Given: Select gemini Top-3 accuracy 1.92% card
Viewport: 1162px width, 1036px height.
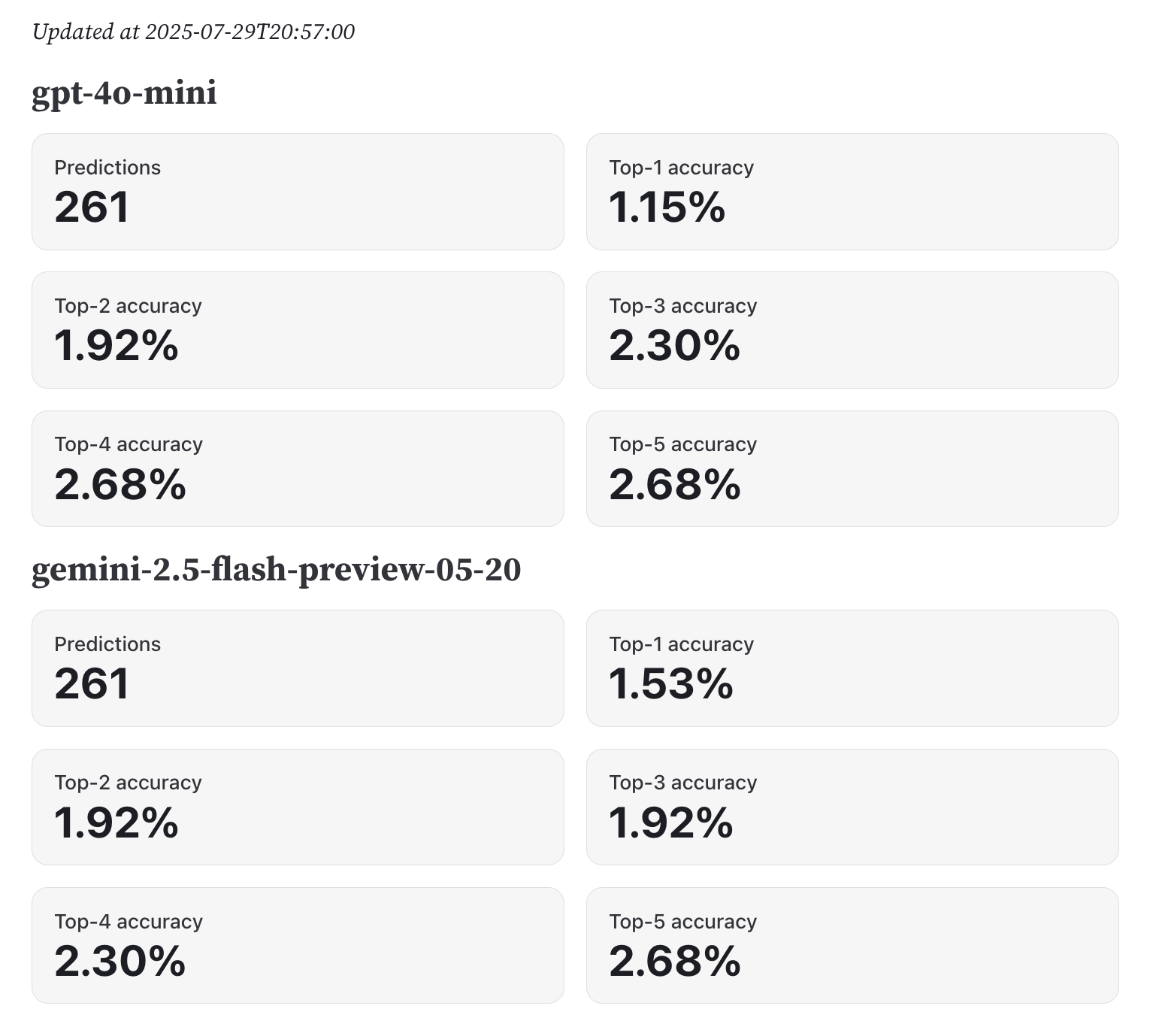Looking at the screenshot, I should [x=852, y=807].
